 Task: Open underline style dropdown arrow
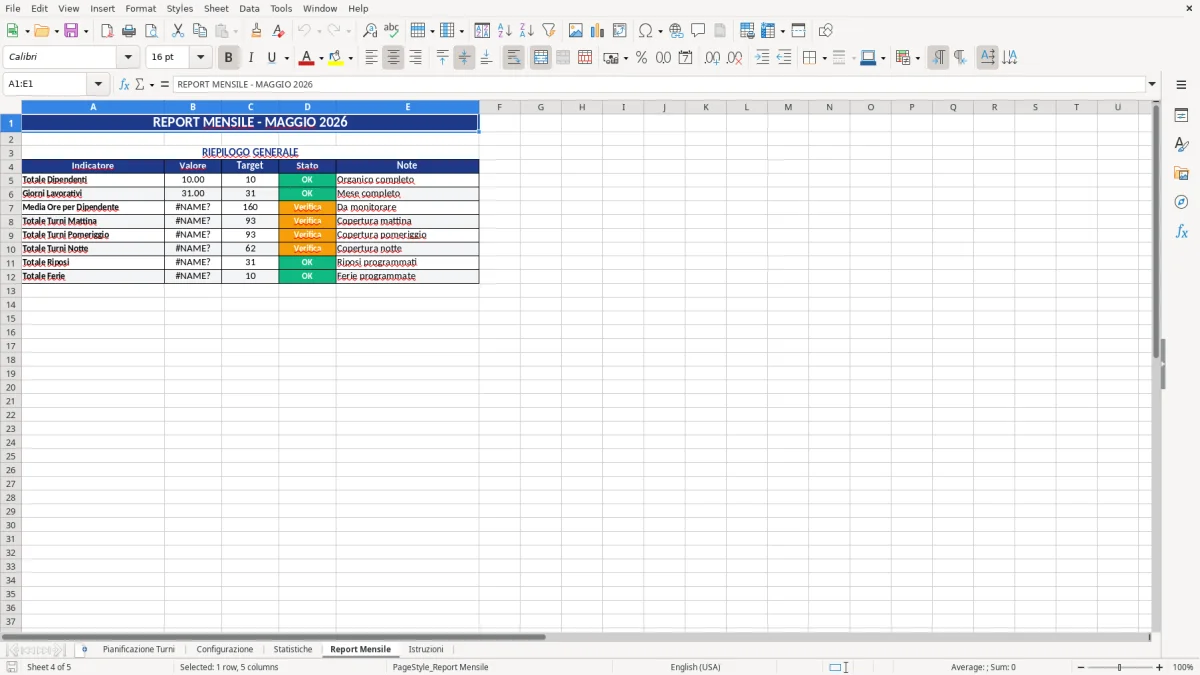(286, 58)
